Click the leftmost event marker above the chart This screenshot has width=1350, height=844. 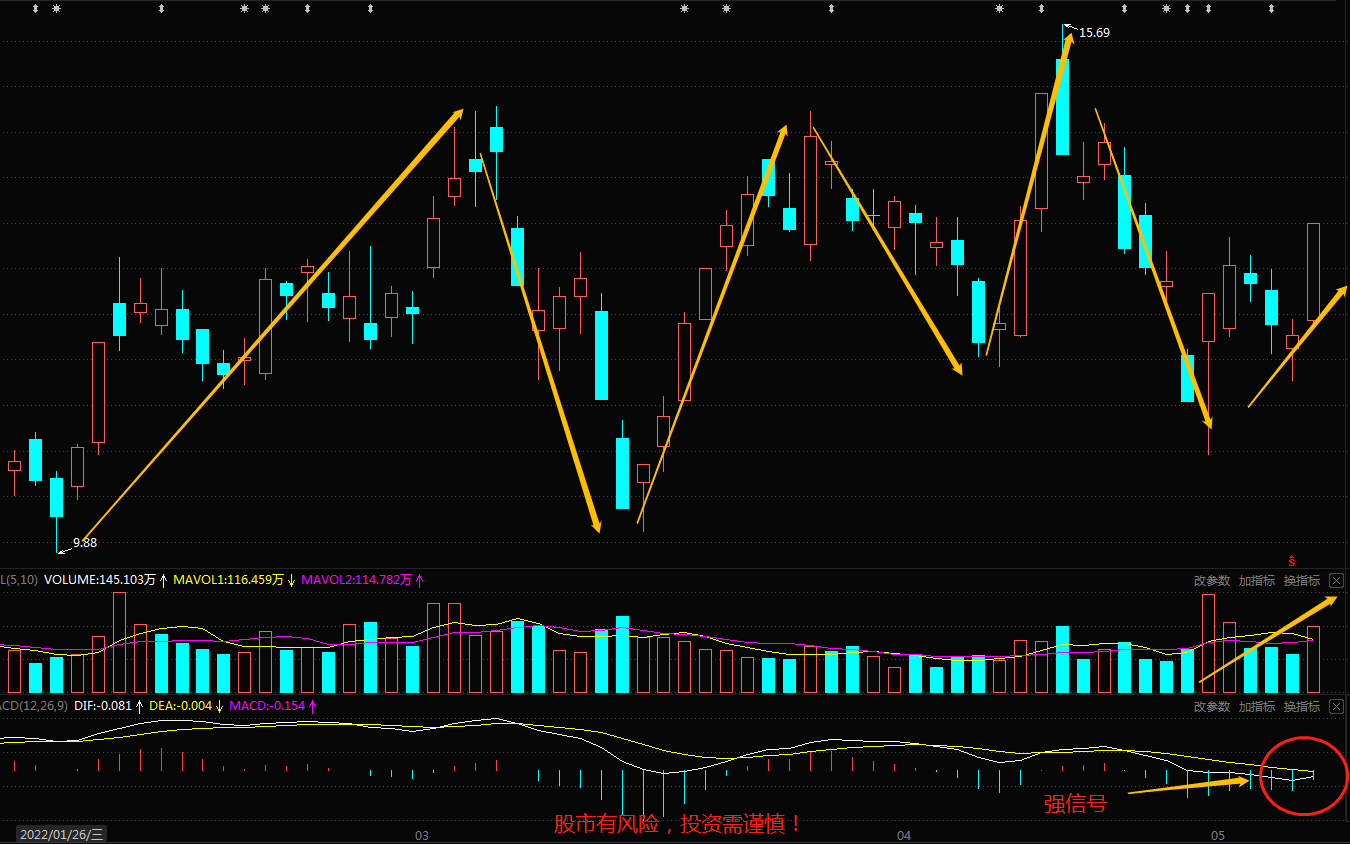tap(35, 9)
